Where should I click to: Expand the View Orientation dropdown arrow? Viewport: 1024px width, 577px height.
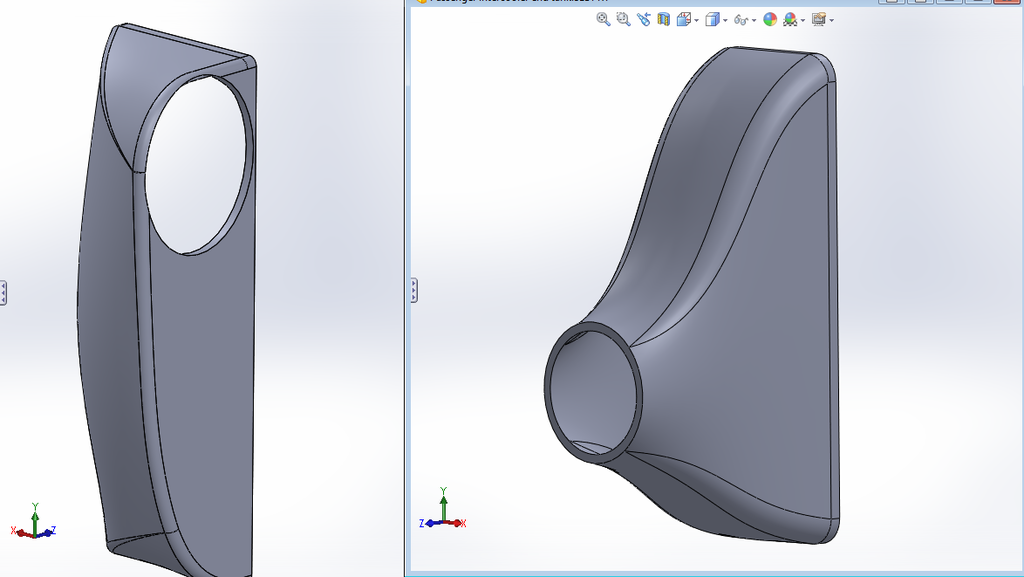coord(697,21)
